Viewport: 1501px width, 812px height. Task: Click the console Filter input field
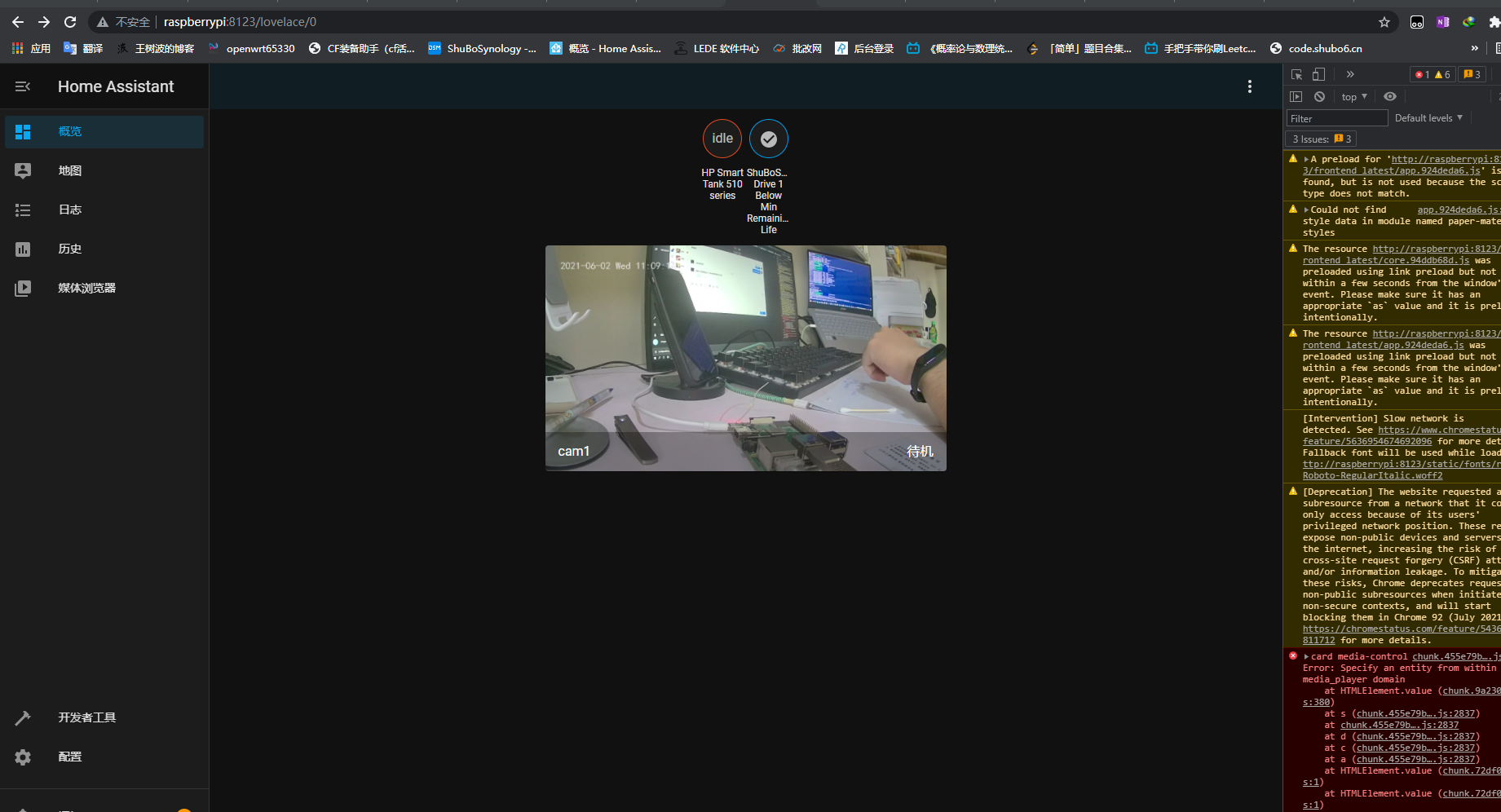point(1336,117)
